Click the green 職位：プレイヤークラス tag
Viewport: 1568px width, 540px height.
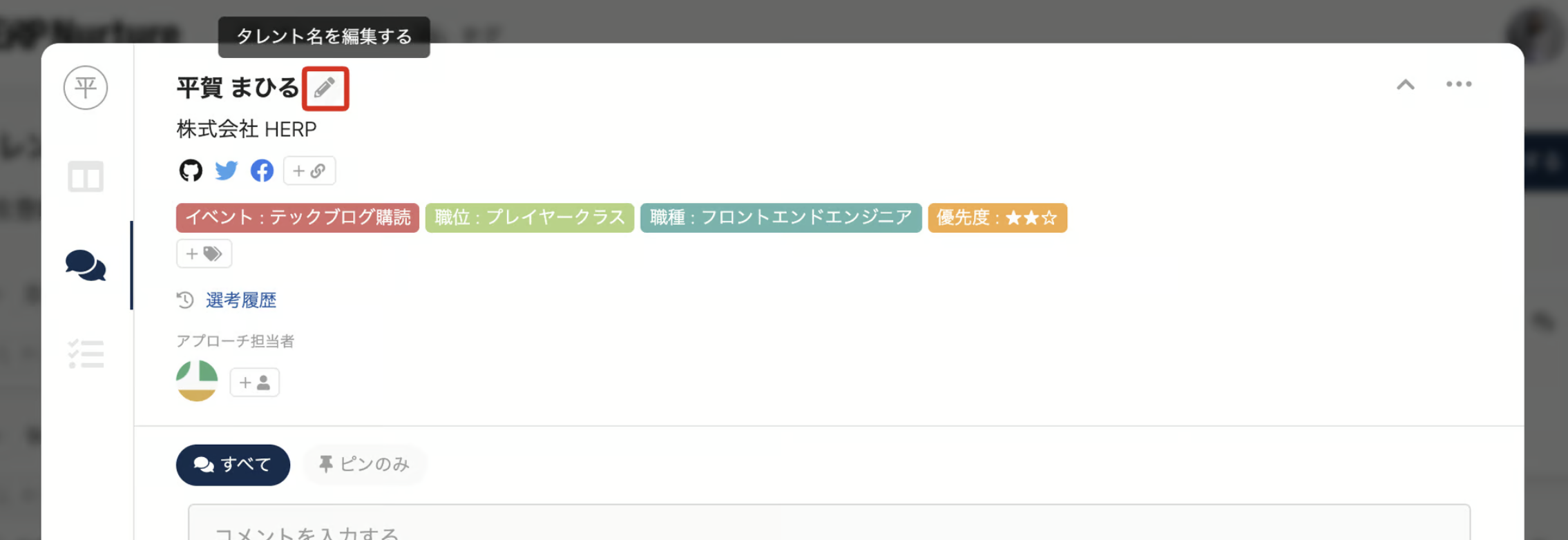(529, 218)
